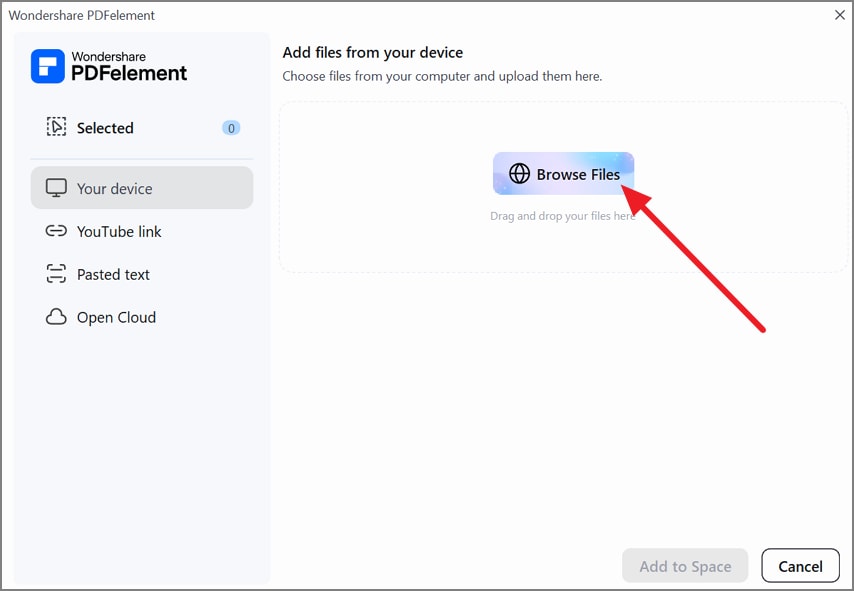Choose the Open Cloud option
This screenshot has height=591, width=854.
click(x=142, y=317)
